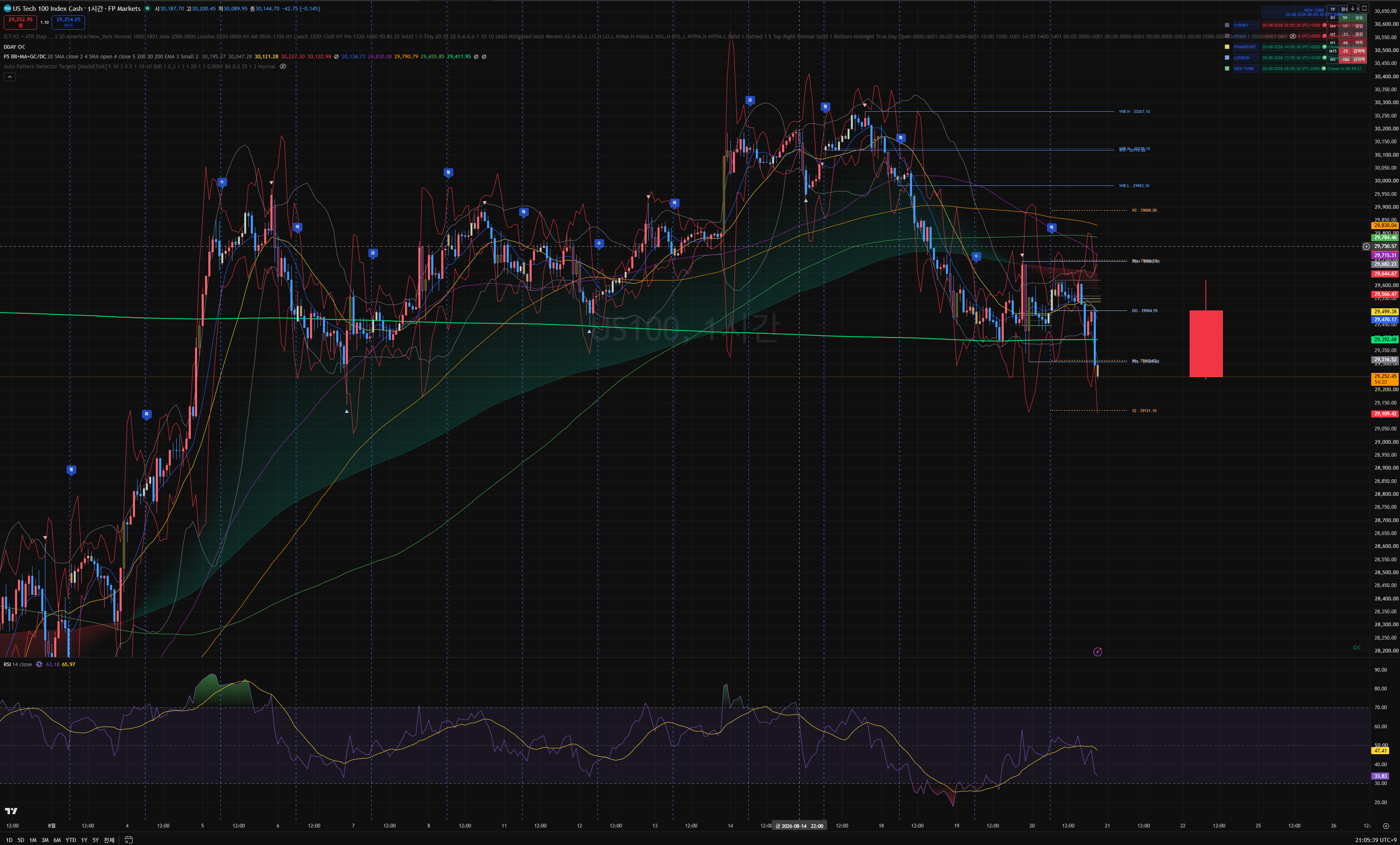
Task: Select the YTD time range
Action: point(70,840)
